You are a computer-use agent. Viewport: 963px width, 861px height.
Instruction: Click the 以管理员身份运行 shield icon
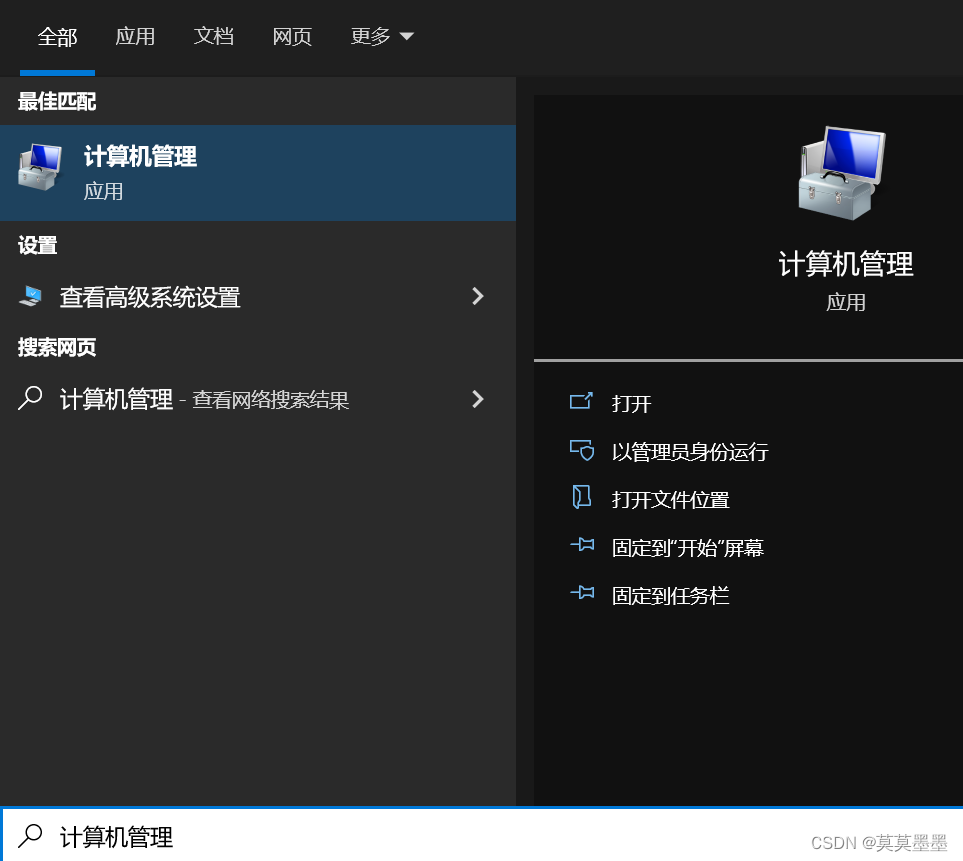pos(583,450)
